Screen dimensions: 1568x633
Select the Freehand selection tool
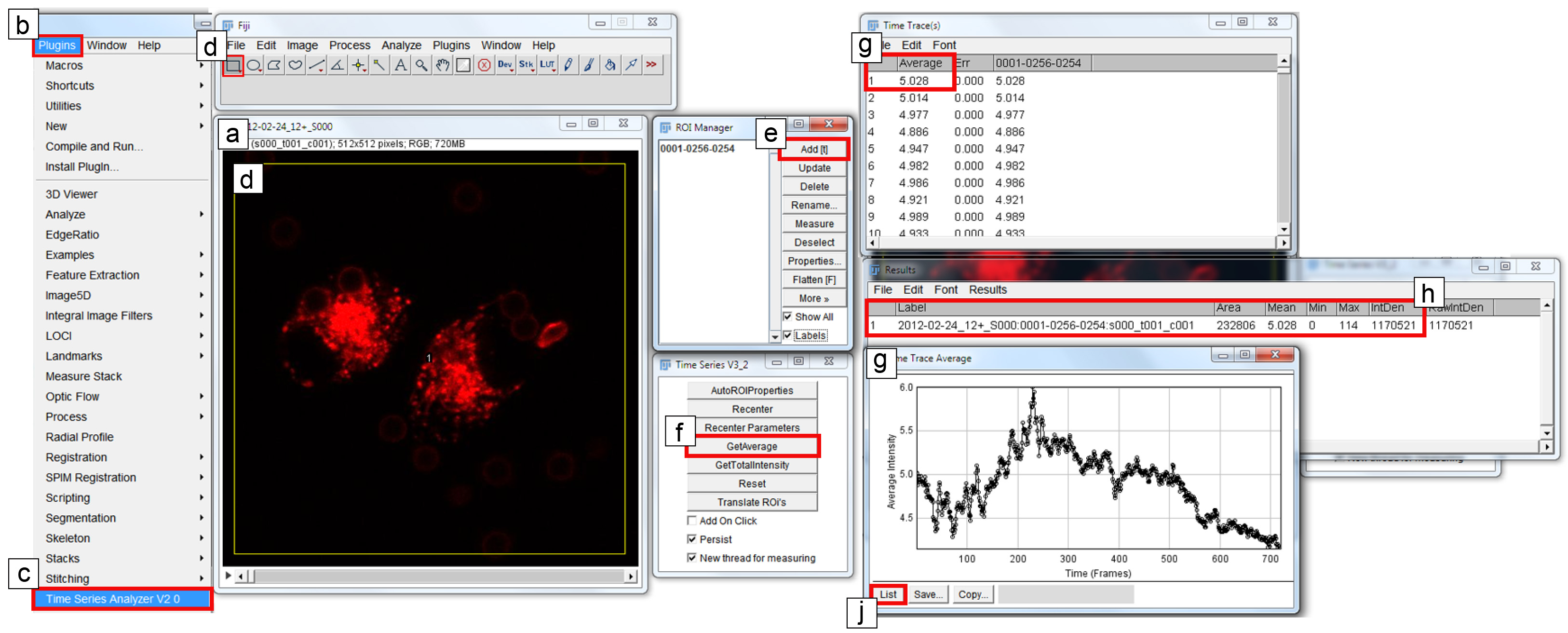pyautogui.click(x=295, y=65)
